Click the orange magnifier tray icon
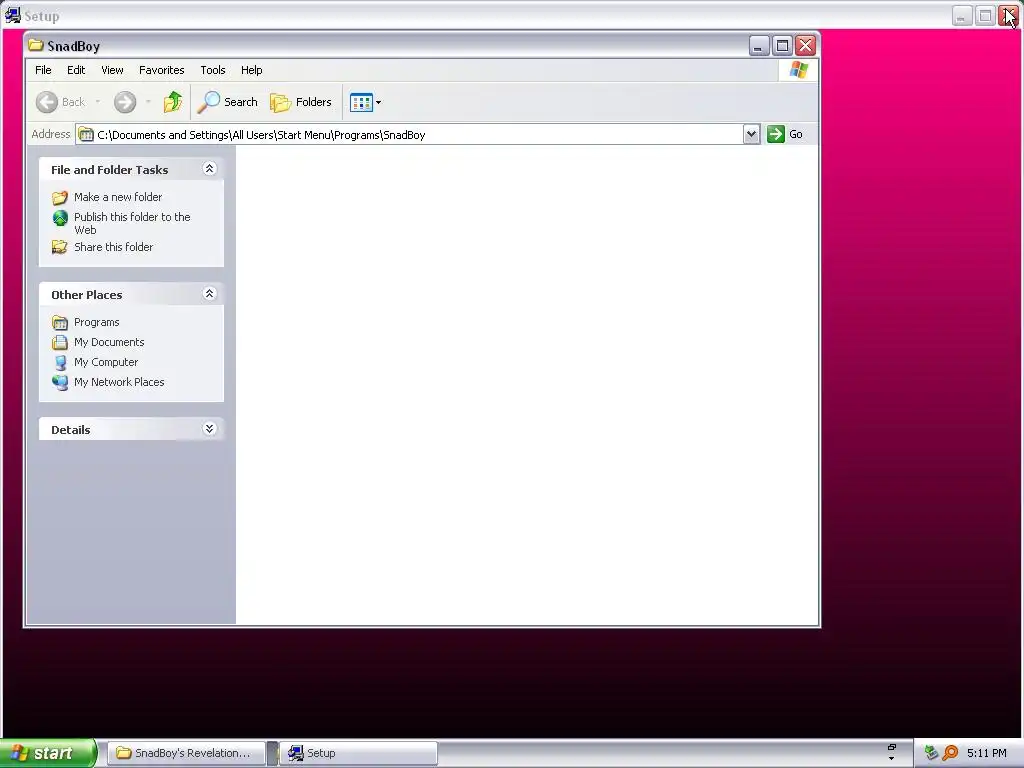This screenshot has height=768, width=1024. pyautogui.click(x=950, y=753)
